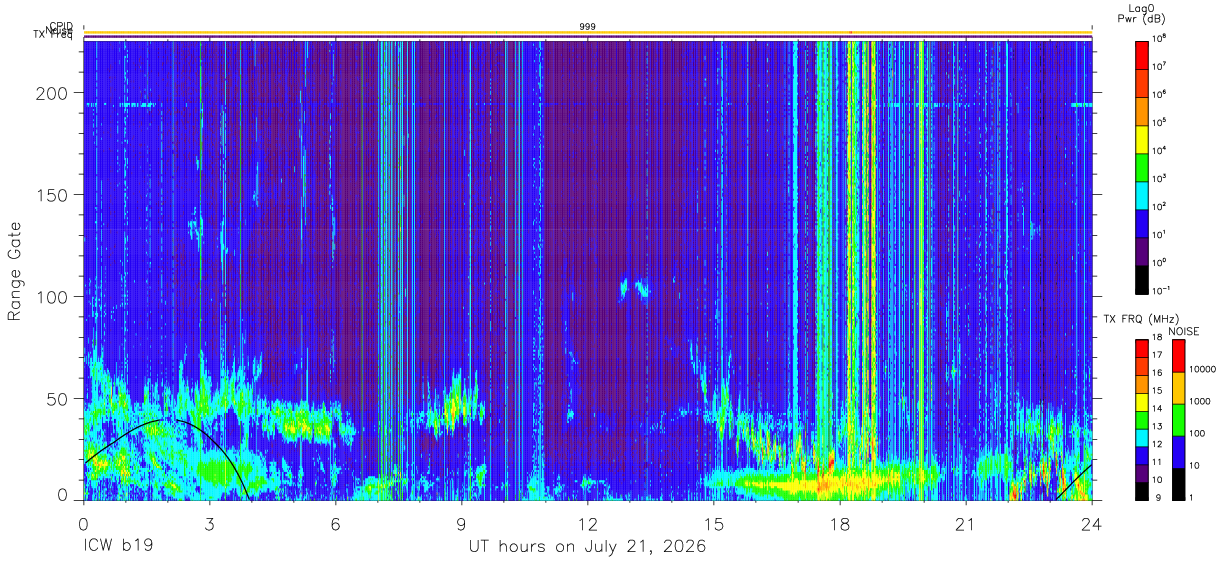The image size is (1228, 567).
Task: Select the 'UT hours on July 21, 2026' axis title
Action: click(587, 547)
